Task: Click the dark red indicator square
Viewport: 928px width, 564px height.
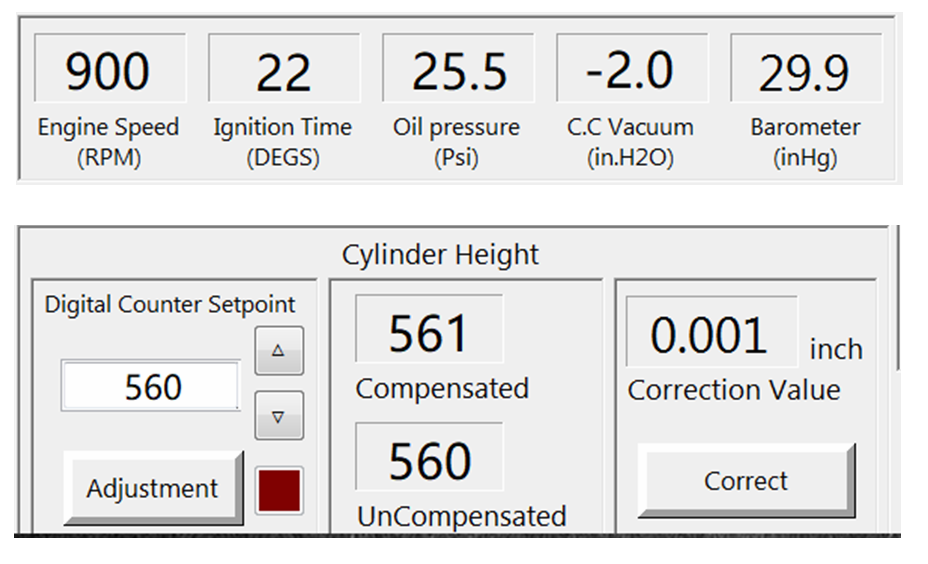Action: point(279,490)
